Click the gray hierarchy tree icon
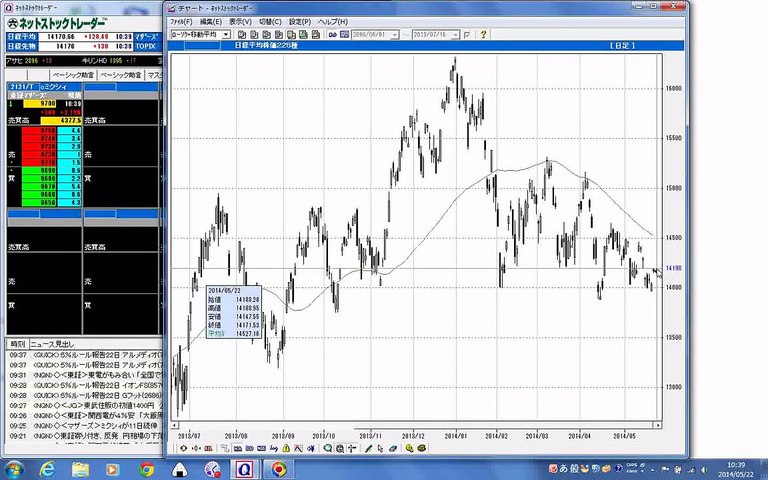This screenshot has width=768, height=480. (225, 448)
